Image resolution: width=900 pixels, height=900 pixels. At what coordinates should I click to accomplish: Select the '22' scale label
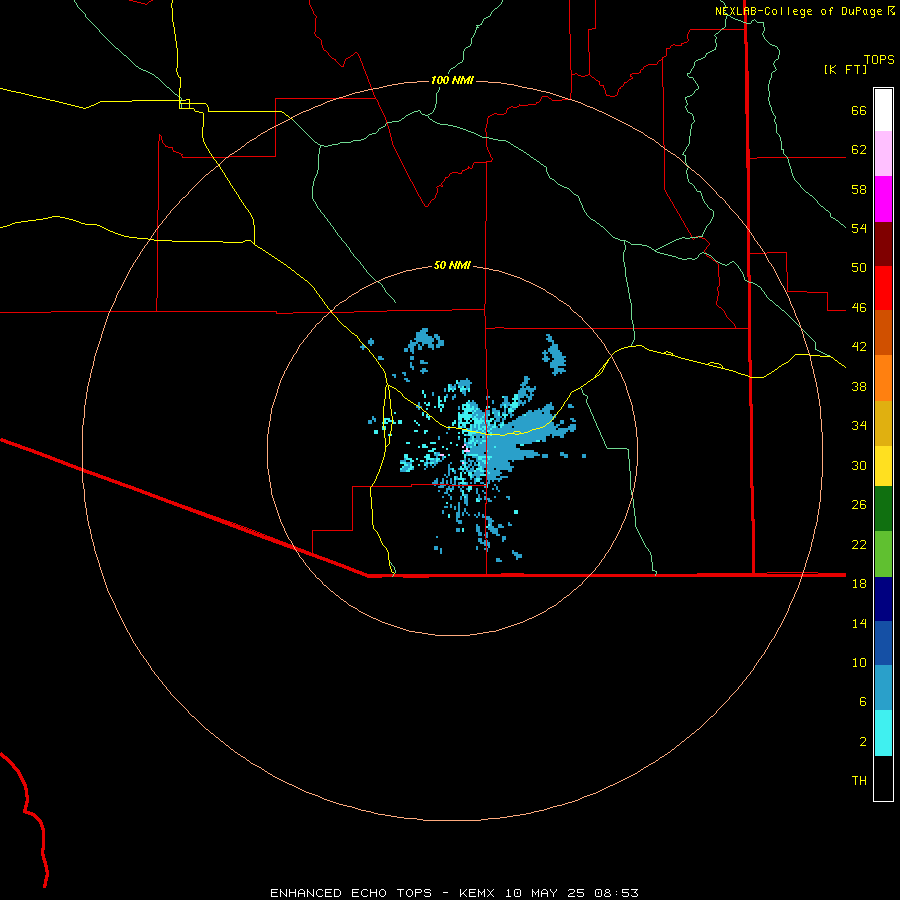(x=859, y=544)
